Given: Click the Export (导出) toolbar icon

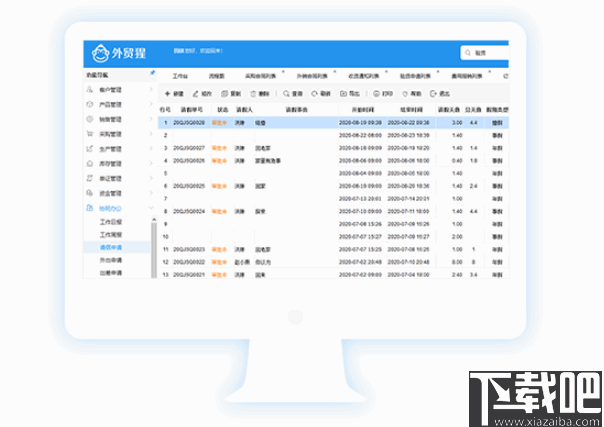Looking at the screenshot, I should pyautogui.click(x=344, y=94).
